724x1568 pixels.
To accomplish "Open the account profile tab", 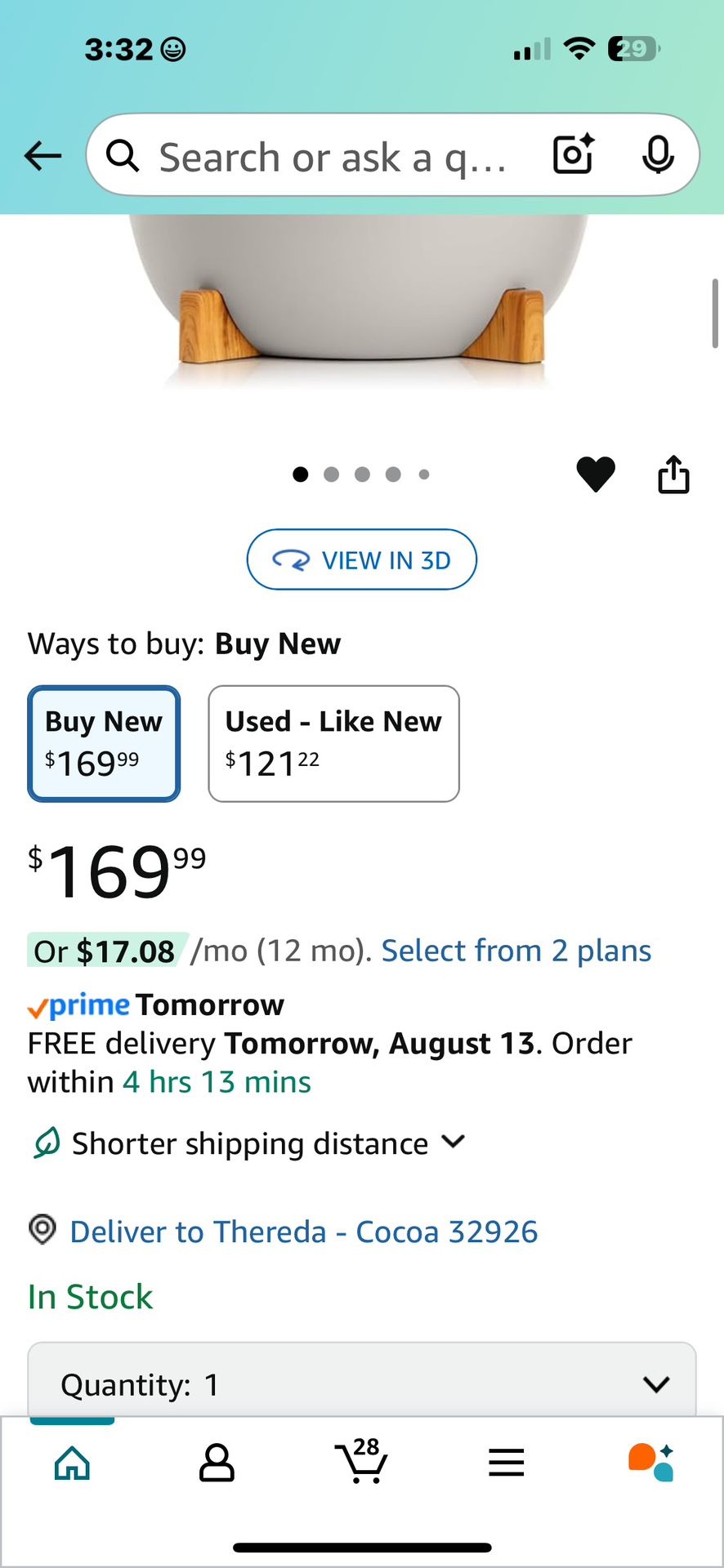I will pyautogui.click(x=217, y=1462).
